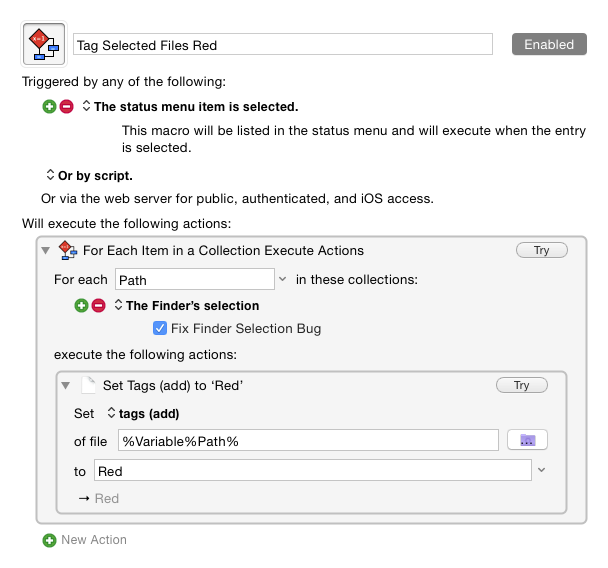Collapse the Set Tags action
Image resolution: width=608 pixels, height=568 pixels.
pyautogui.click(x=66, y=385)
